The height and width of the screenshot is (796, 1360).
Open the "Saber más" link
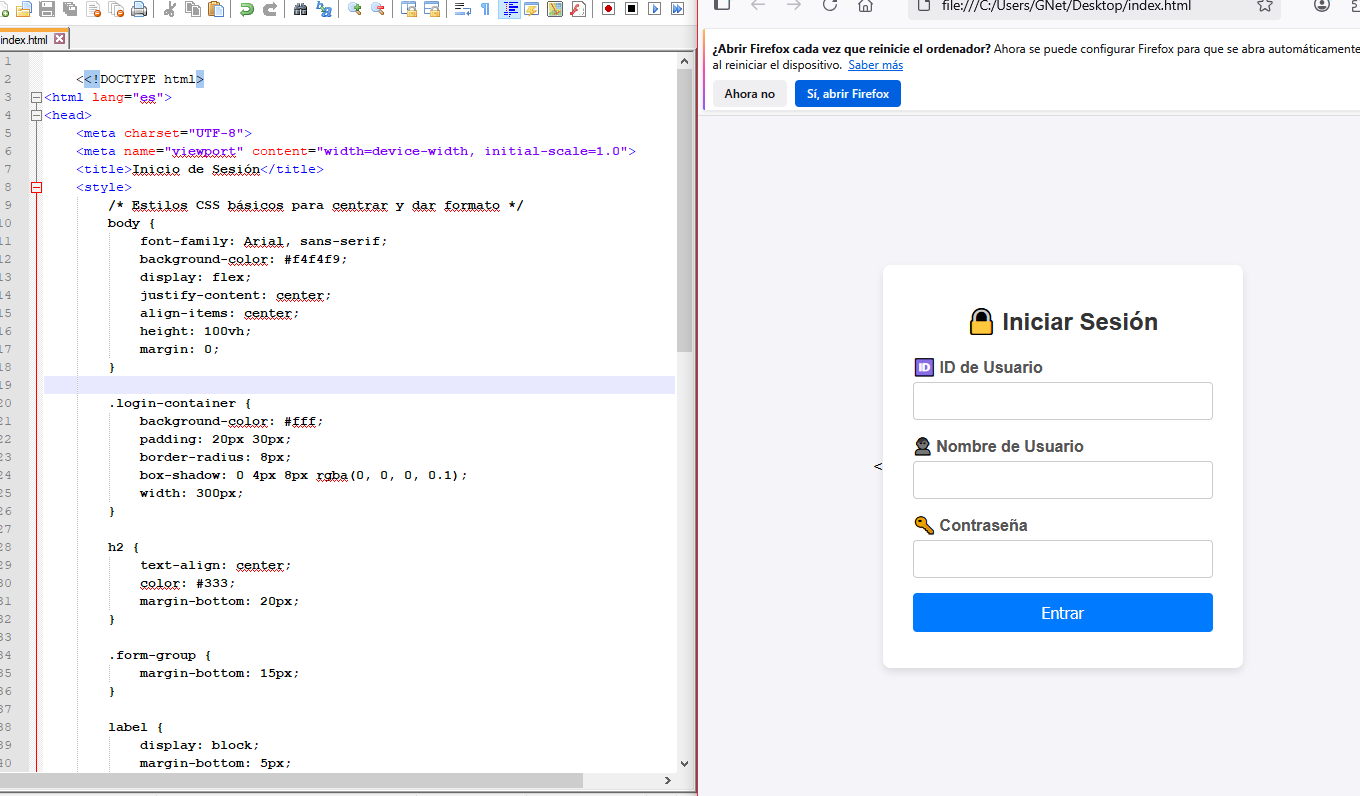tap(875, 65)
